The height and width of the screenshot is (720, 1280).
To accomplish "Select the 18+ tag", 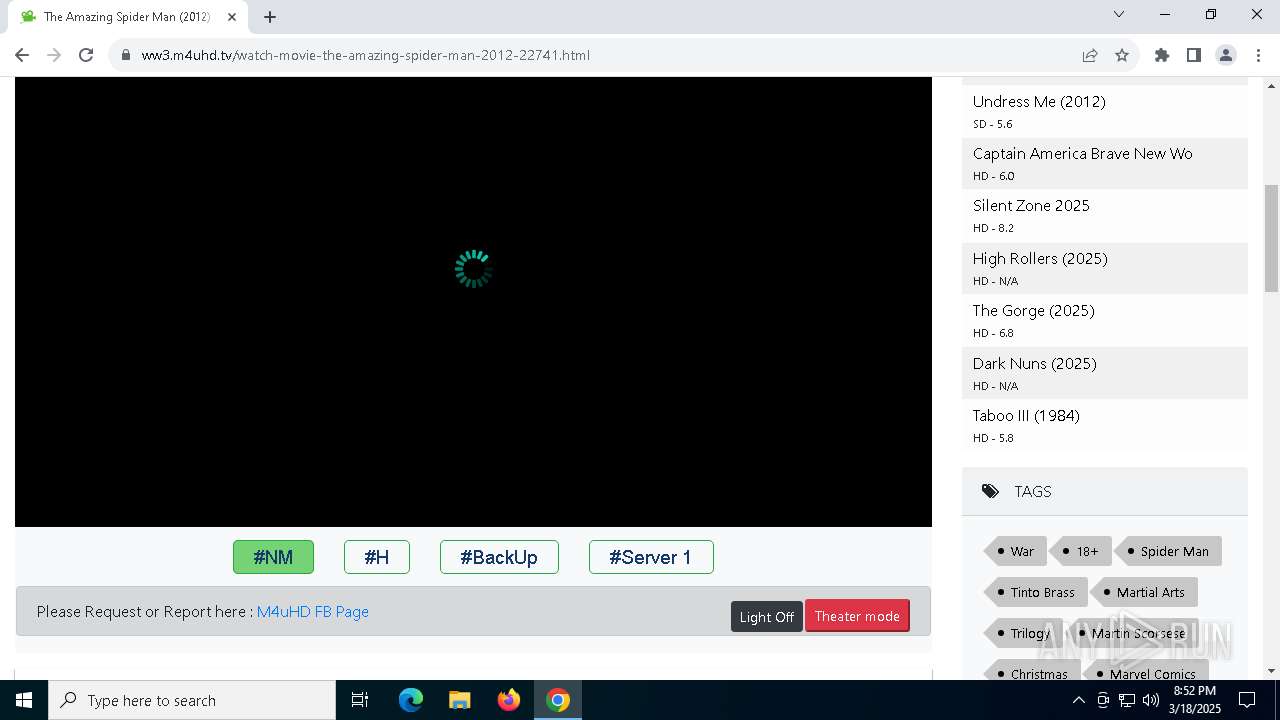I will coord(1081,551).
